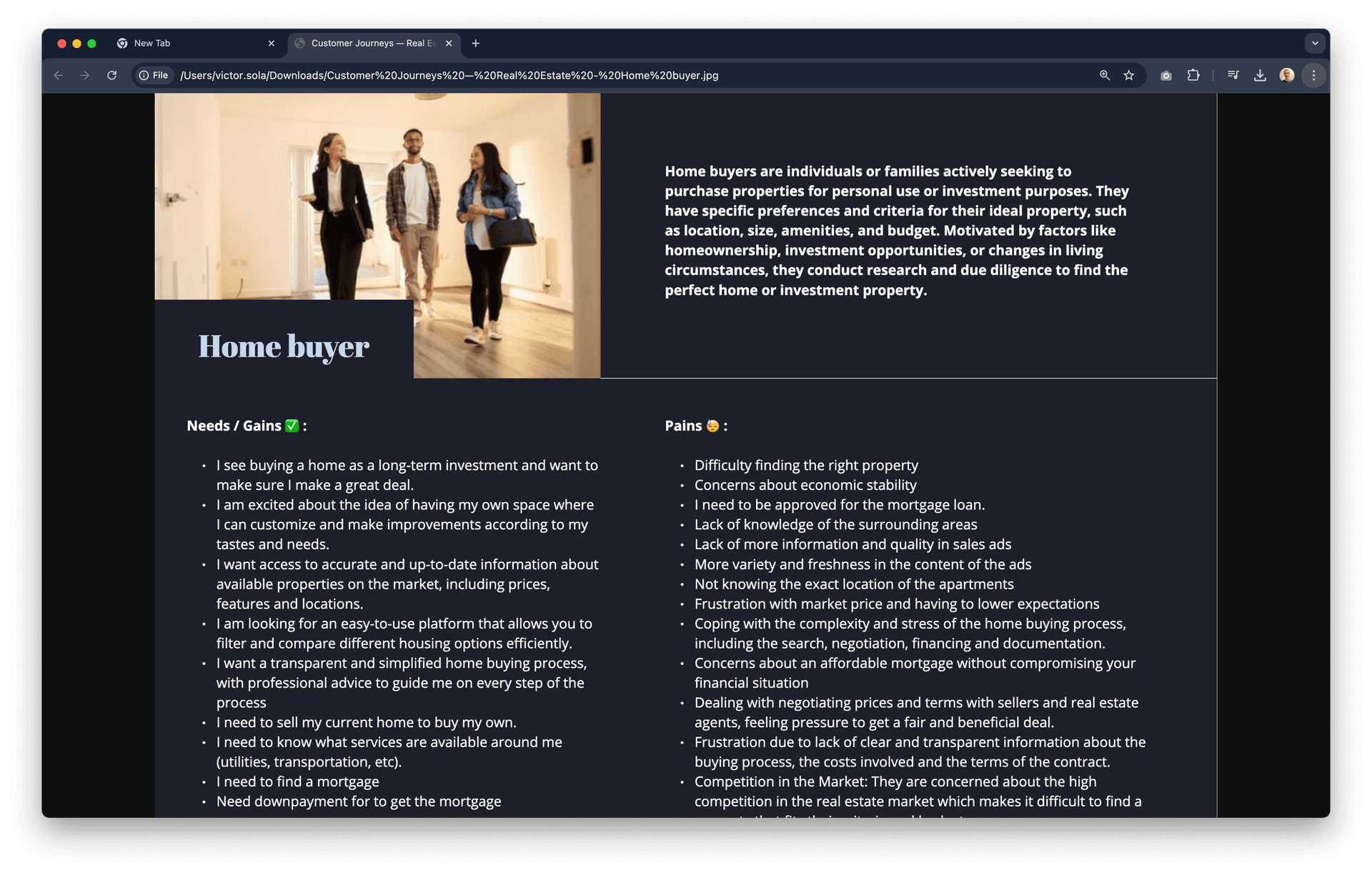Show downloads with the download arrow icon

tap(1260, 75)
